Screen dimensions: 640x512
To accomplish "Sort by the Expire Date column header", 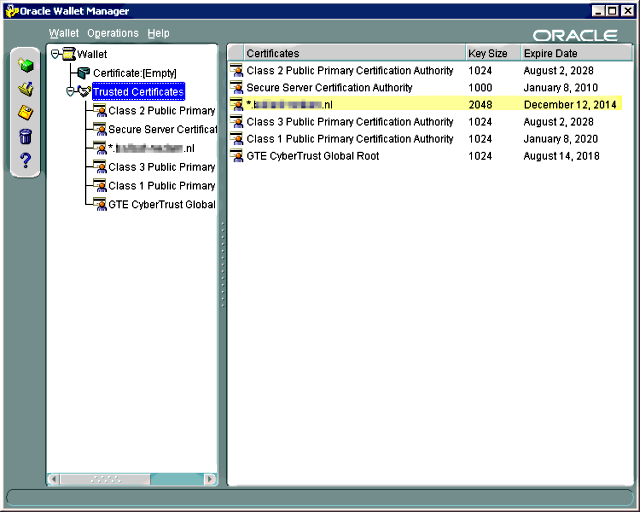I will coord(576,53).
